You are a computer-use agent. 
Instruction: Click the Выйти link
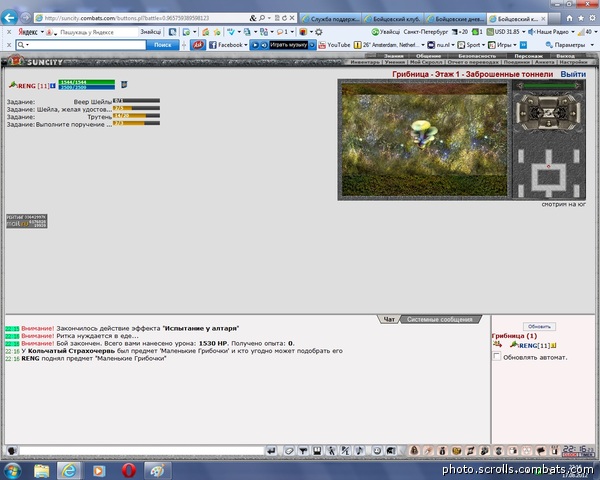(x=573, y=74)
